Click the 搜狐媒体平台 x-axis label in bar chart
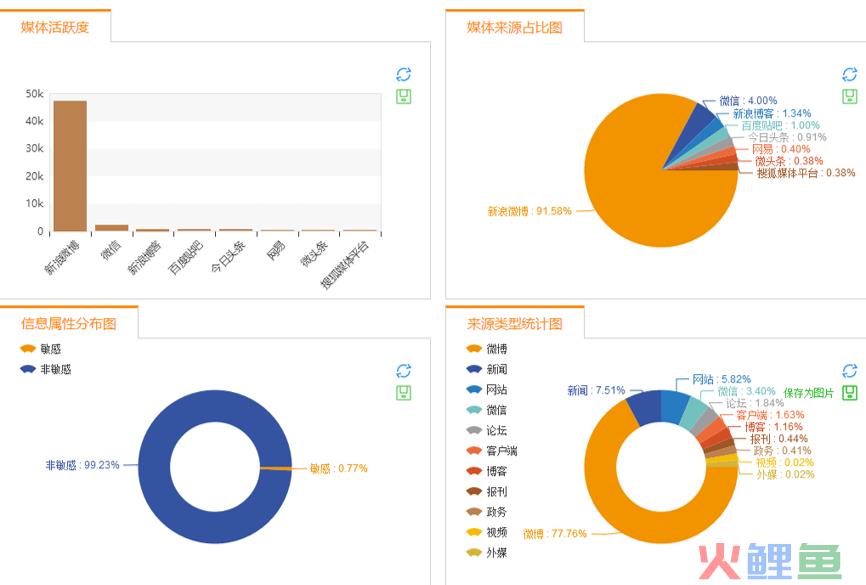Screen dimensions: 866x585 [x=346, y=264]
